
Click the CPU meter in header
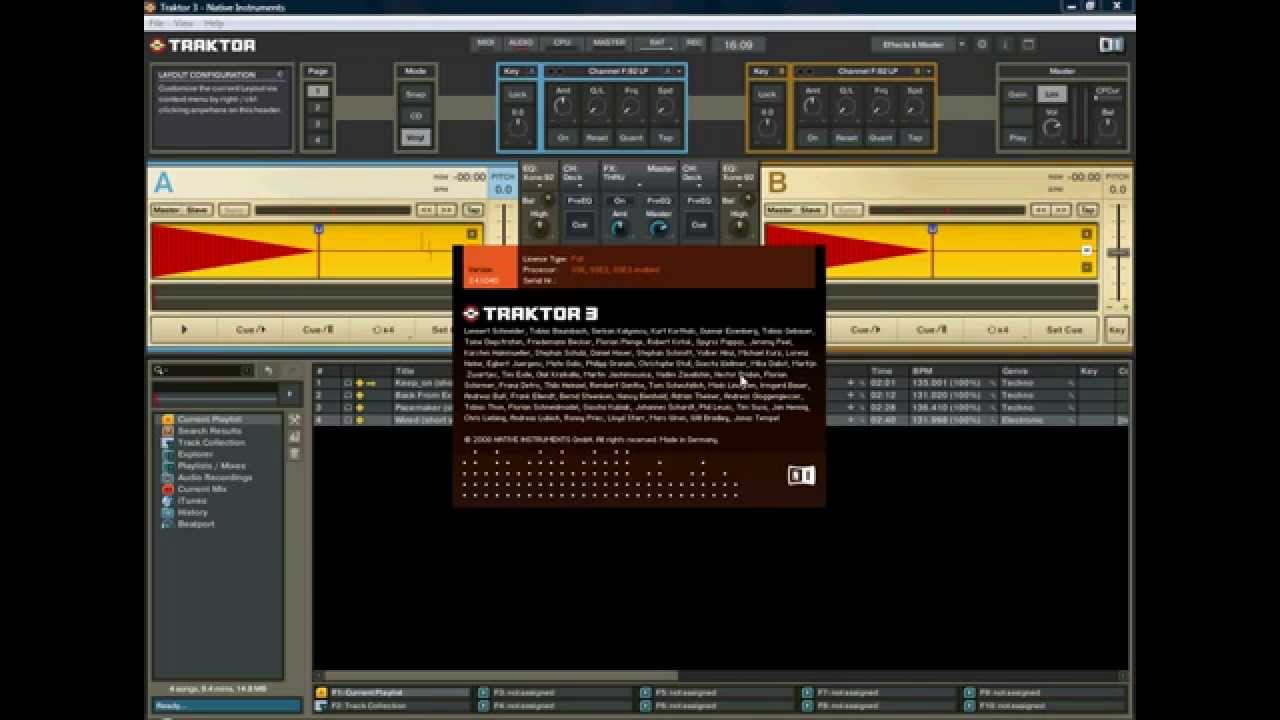click(x=562, y=44)
